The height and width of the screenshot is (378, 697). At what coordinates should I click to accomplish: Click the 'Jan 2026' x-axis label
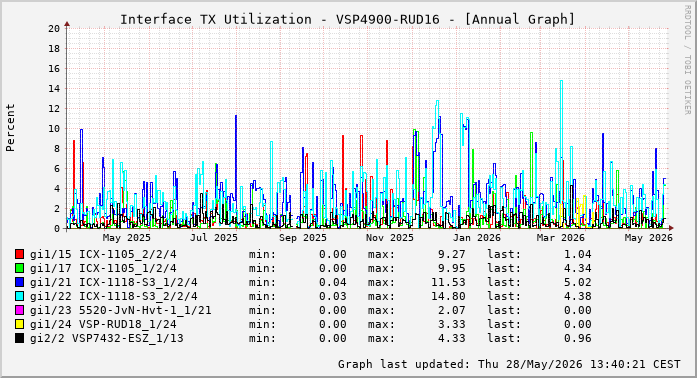(x=477, y=238)
